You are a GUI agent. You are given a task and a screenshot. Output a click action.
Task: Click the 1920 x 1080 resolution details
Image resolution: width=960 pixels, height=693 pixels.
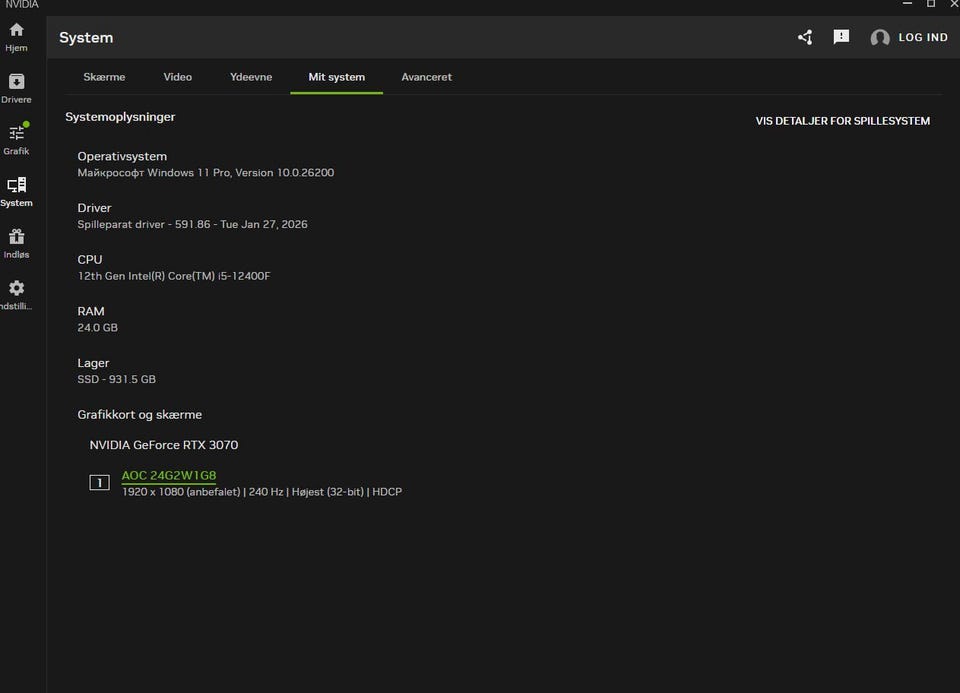[262, 492]
